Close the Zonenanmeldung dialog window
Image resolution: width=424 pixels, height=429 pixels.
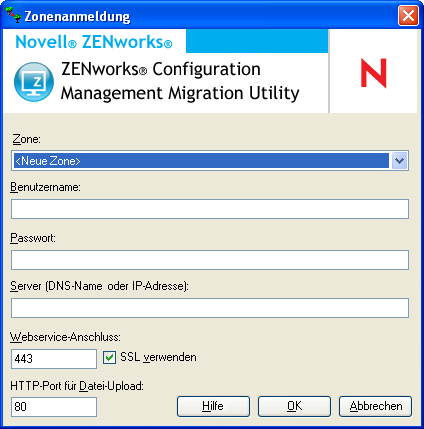408,15
